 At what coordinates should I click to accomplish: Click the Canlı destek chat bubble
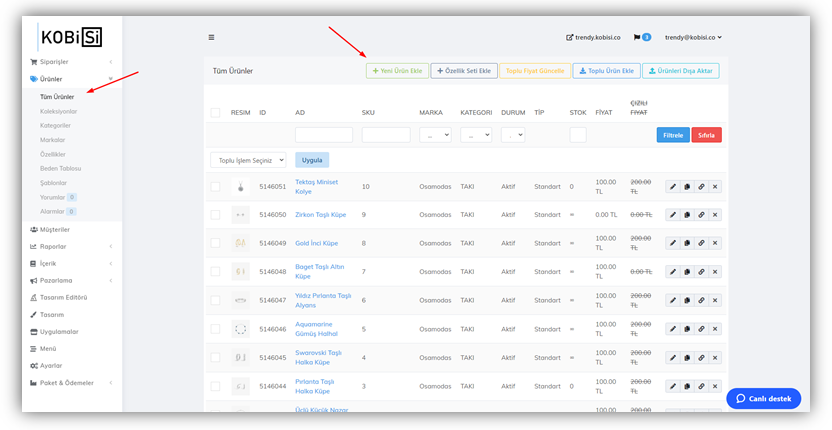(763, 398)
